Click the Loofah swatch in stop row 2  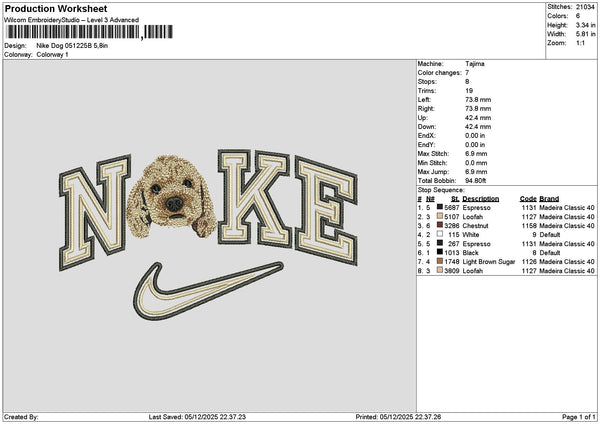440,216
